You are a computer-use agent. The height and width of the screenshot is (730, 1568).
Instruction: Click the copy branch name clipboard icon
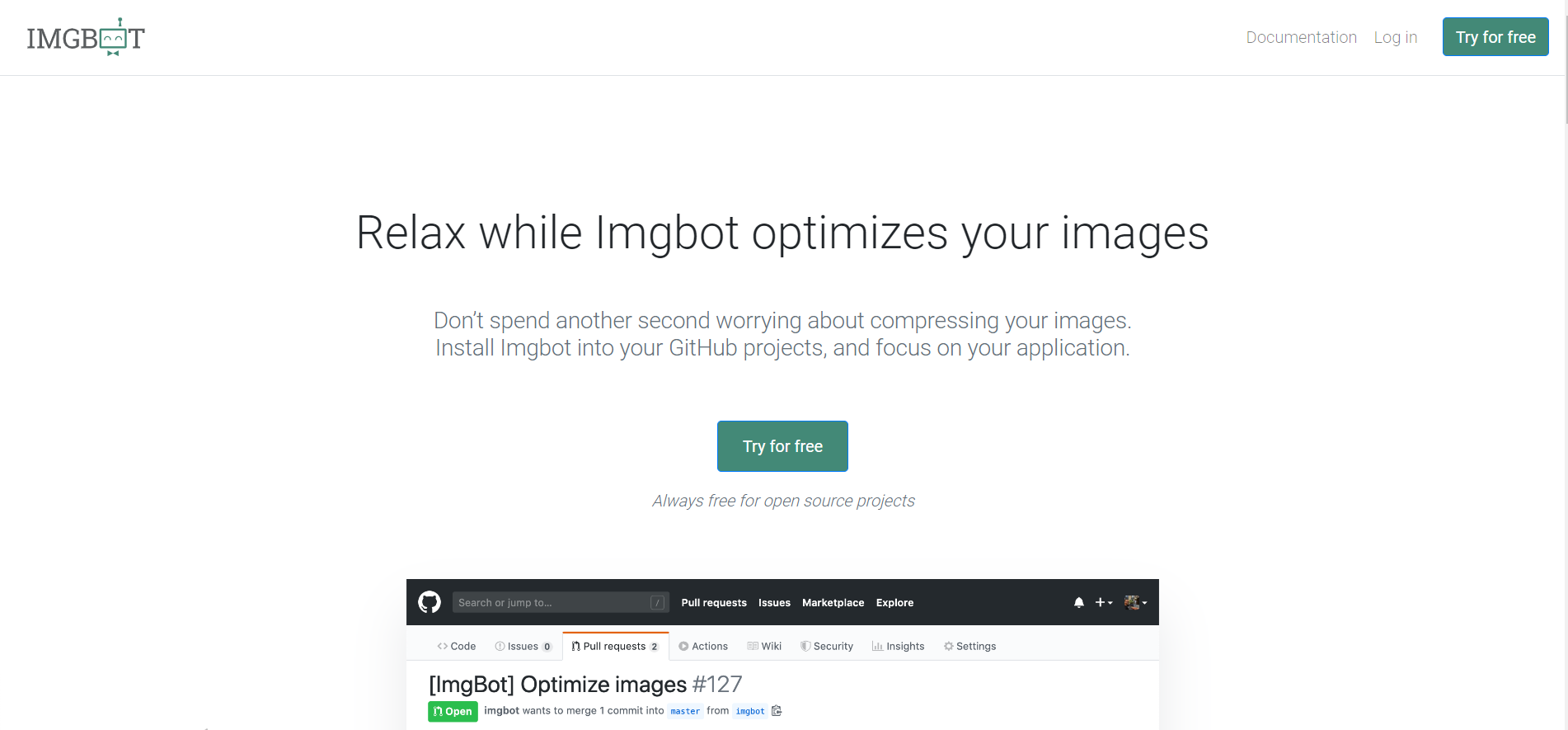(x=777, y=711)
